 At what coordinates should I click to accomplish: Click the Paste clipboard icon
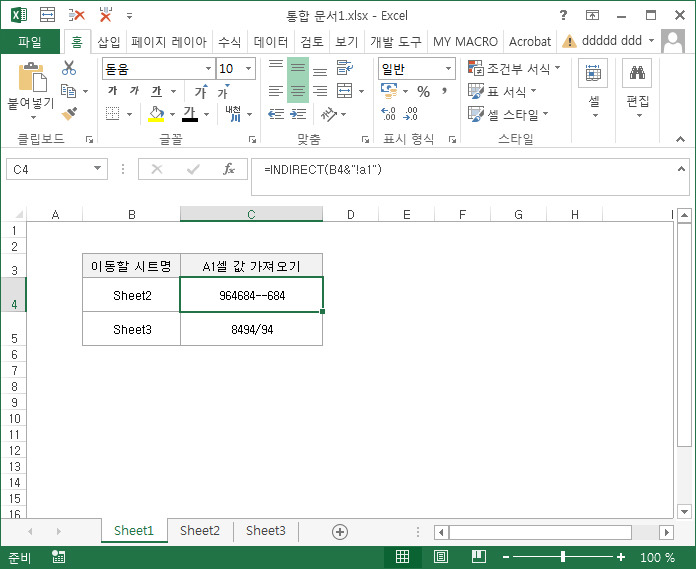click(32, 77)
